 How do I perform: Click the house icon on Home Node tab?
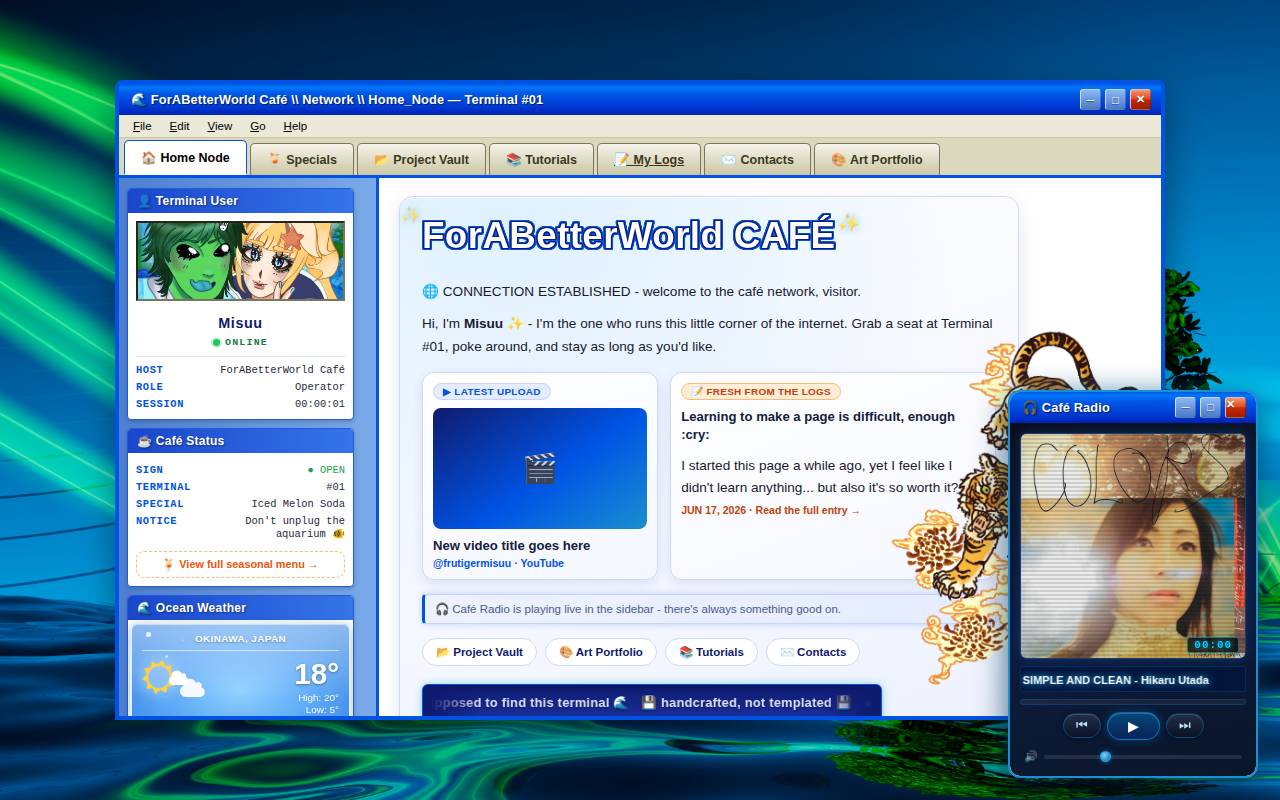148,158
